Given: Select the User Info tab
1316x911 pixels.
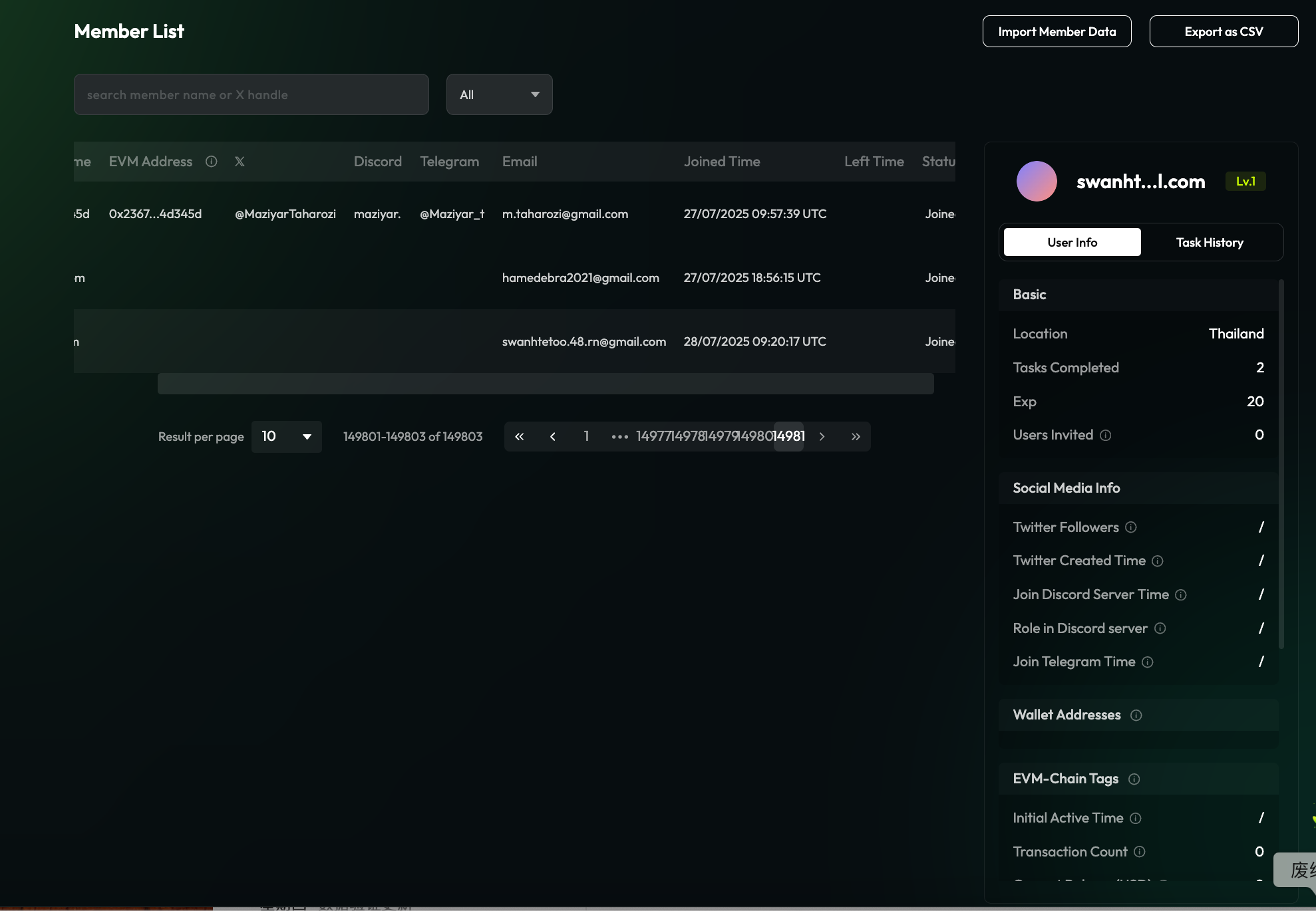Looking at the screenshot, I should point(1072,243).
